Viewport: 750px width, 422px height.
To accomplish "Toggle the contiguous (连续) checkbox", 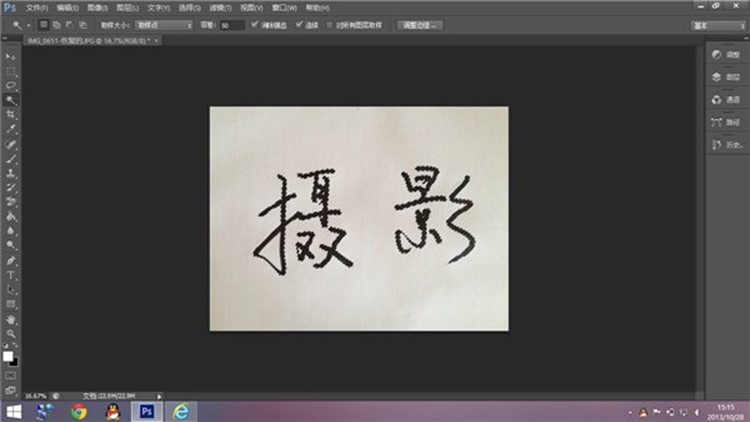I will (x=299, y=24).
